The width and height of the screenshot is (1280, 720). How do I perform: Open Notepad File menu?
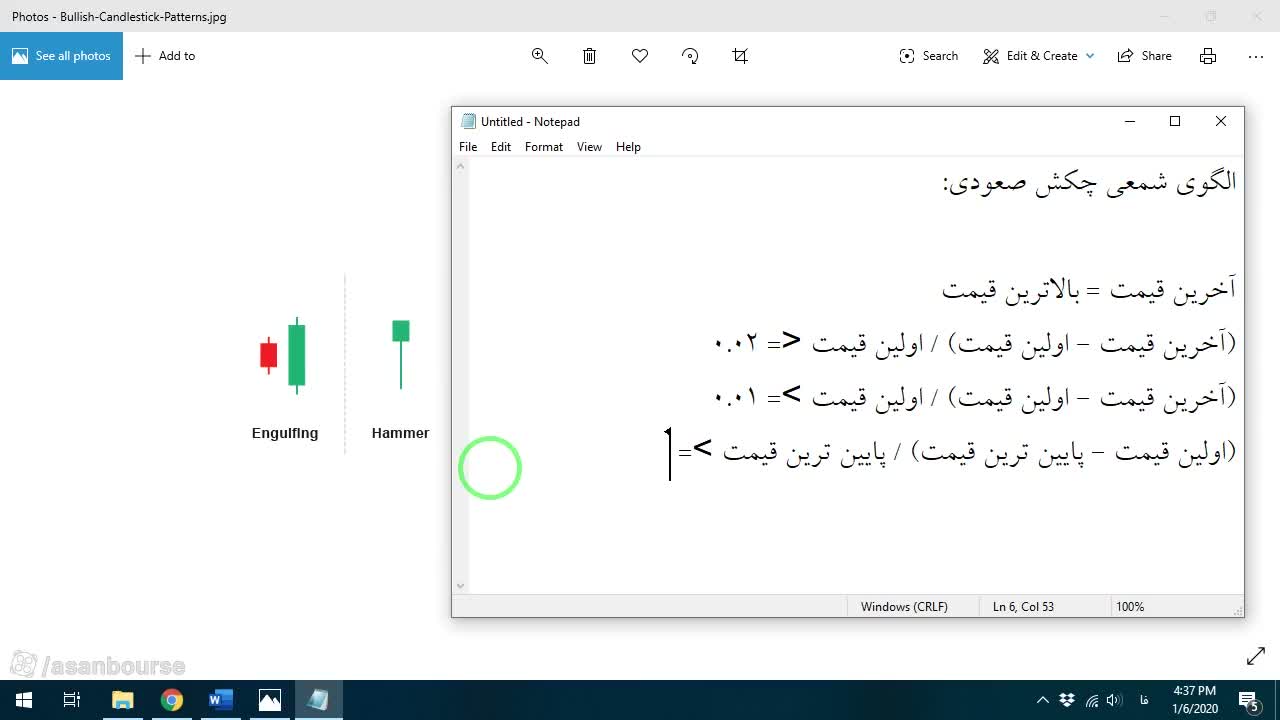(468, 147)
